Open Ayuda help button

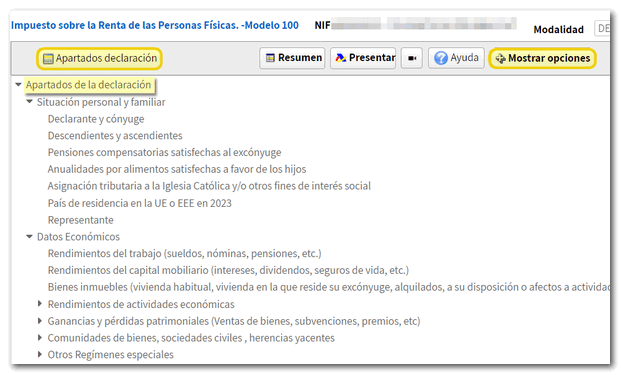(456, 58)
